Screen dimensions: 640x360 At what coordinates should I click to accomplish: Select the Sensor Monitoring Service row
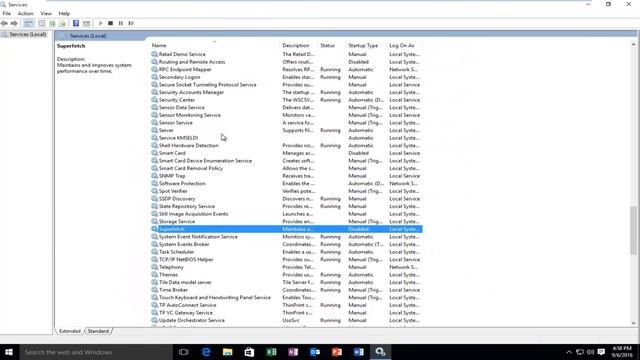pyautogui.click(x=286, y=115)
